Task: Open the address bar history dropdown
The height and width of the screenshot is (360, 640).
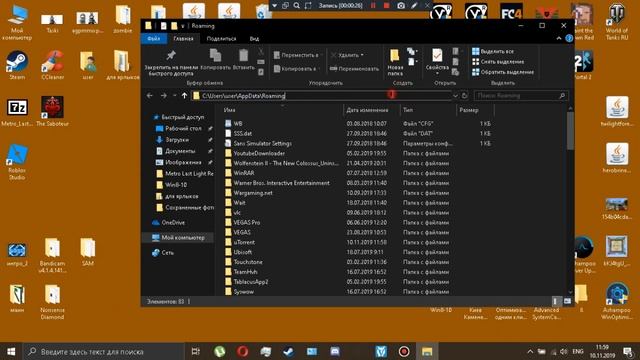Action: 455,96
